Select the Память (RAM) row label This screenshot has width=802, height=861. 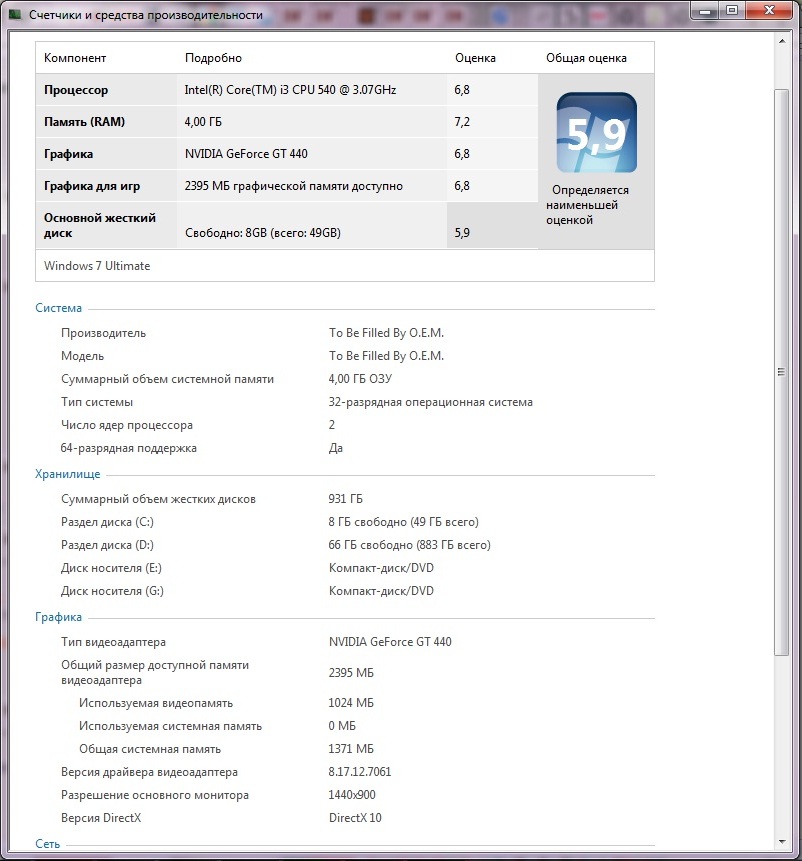pos(84,122)
